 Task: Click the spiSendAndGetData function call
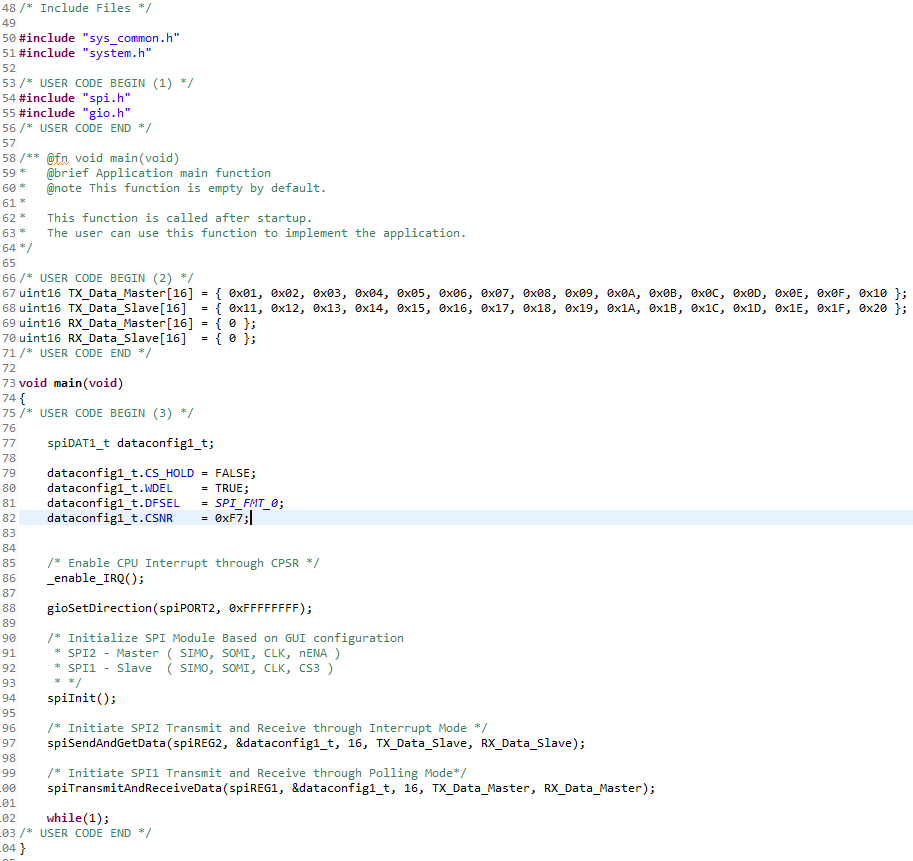[x=316, y=743]
